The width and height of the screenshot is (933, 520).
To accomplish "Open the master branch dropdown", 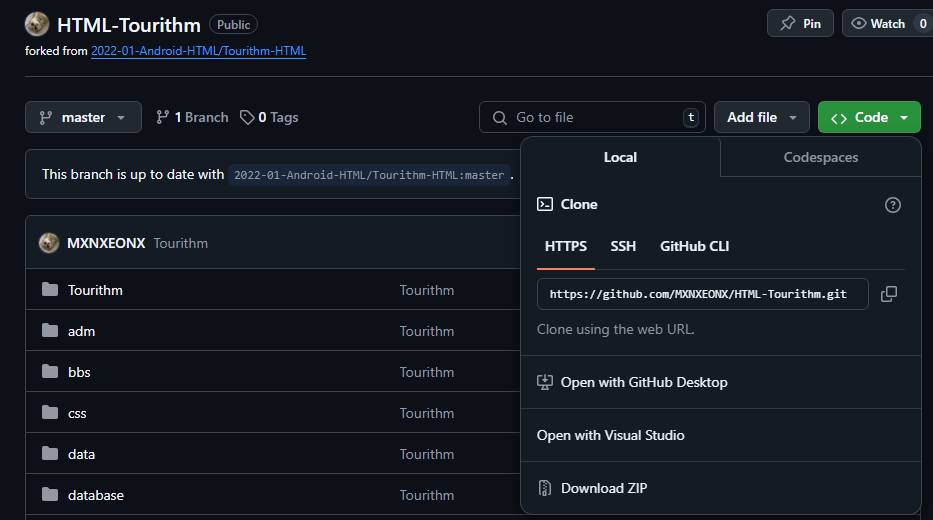I will 83,117.
